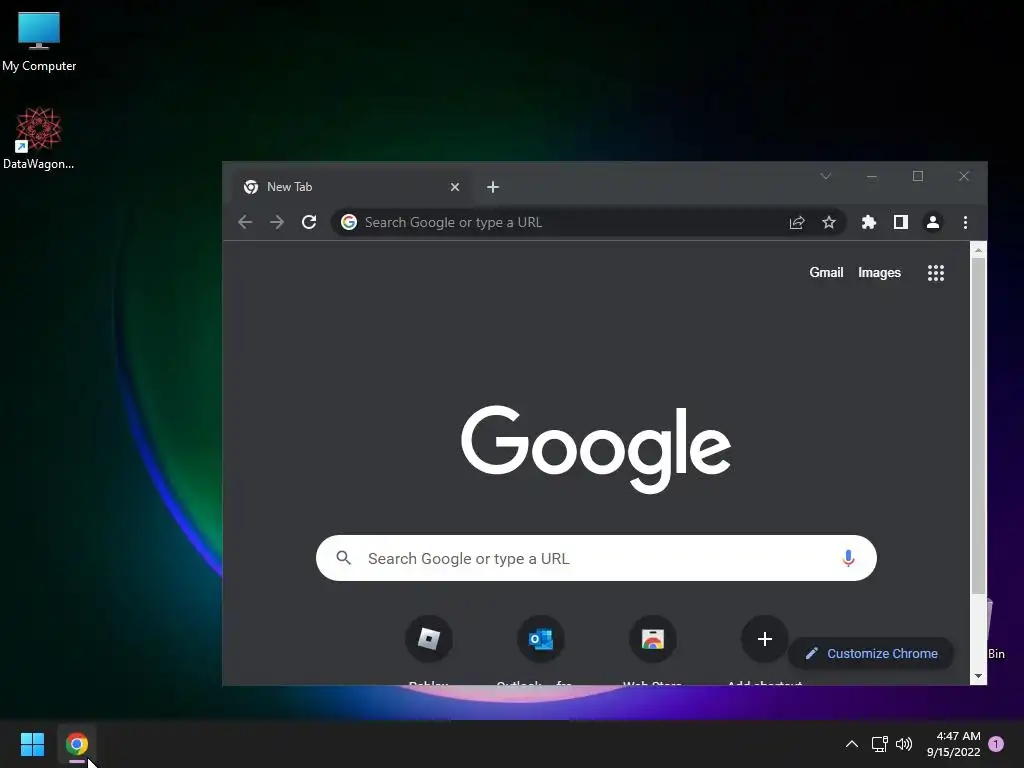The image size is (1024, 768).
Task: Open volume icon in system tray
Action: [904, 744]
